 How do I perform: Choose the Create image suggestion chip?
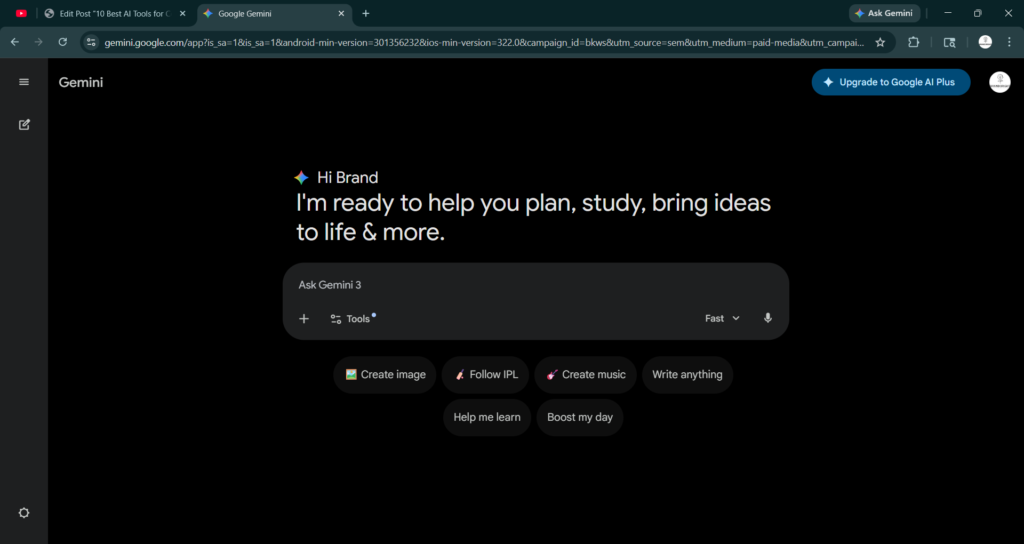(x=385, y=375)
